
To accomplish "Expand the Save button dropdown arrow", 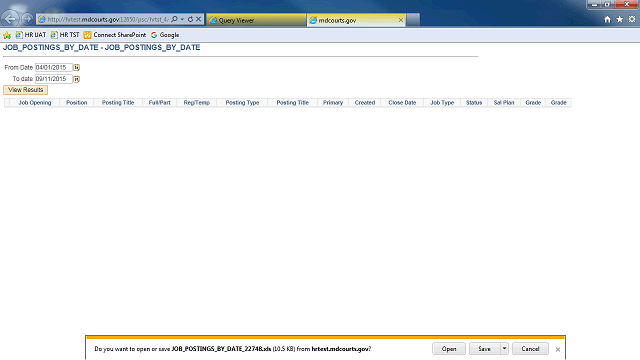I will tap(504, 349).
